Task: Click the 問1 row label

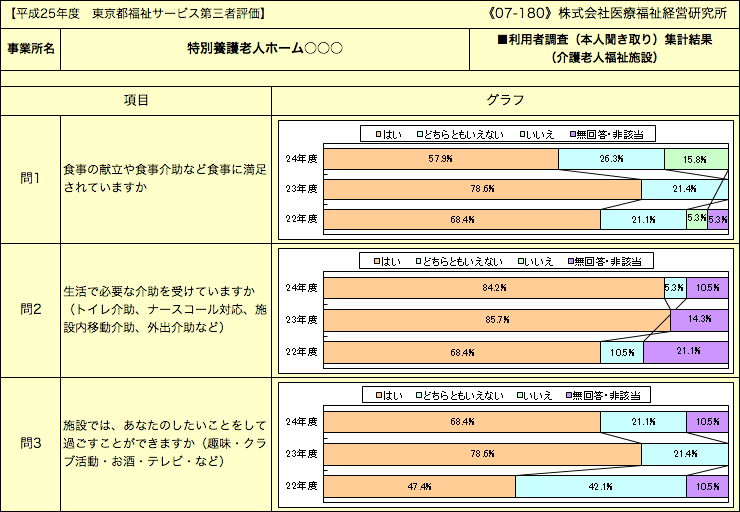Action: 31,178
